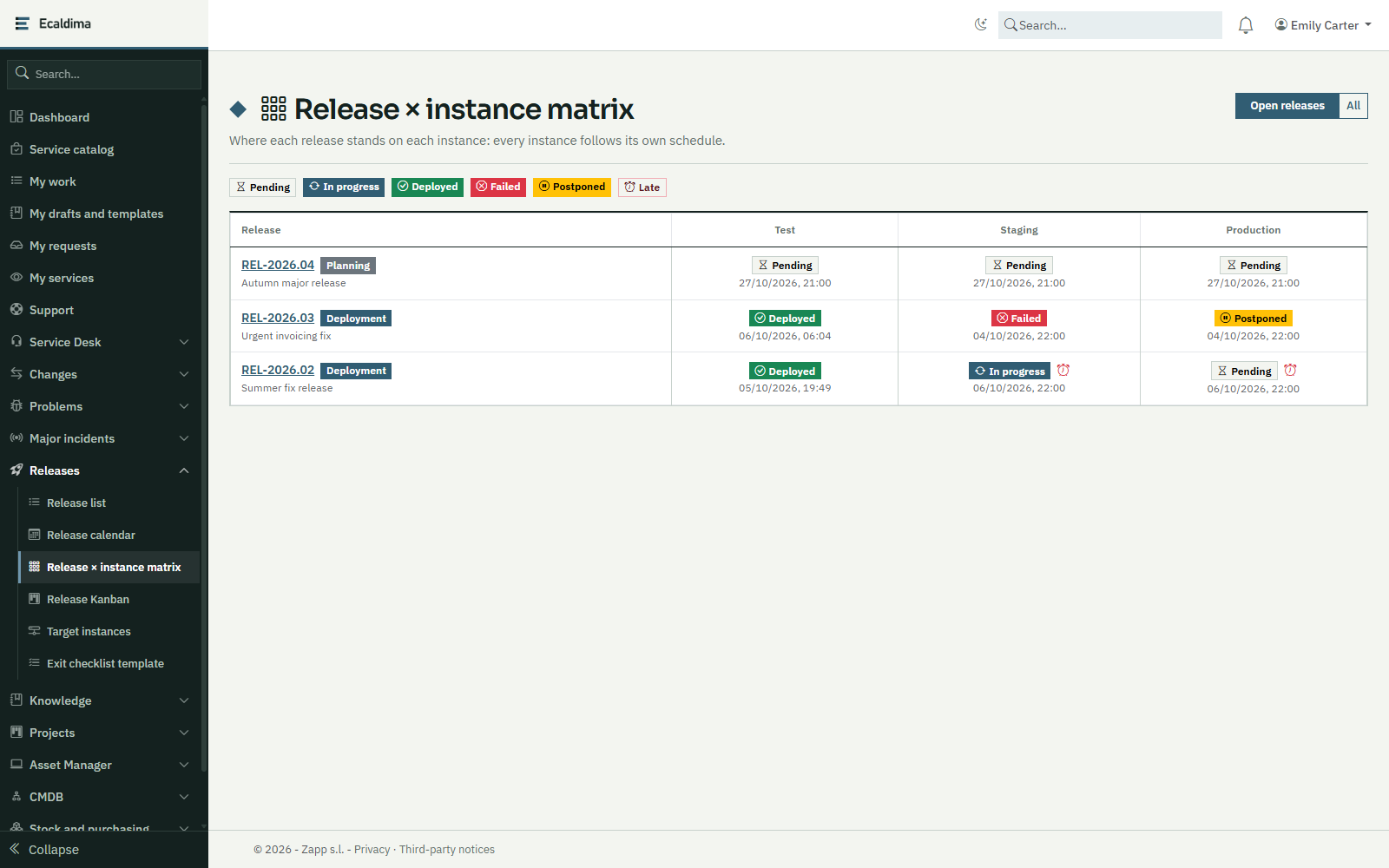Open release REL-2026.03

point(278,318)
